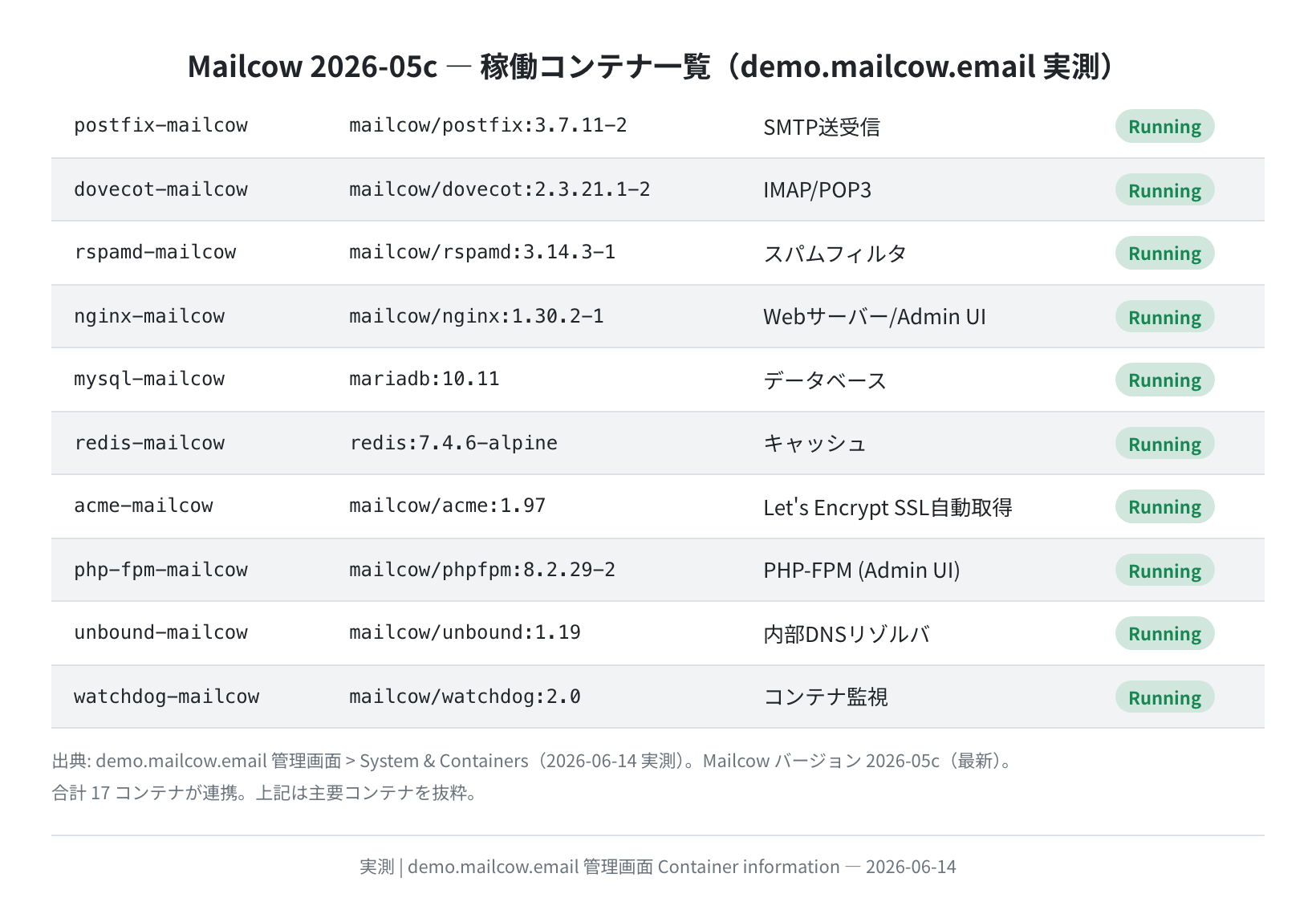
Task: Click the Let's Encrypt SSL自動取得 description
Action: point(887,507)
